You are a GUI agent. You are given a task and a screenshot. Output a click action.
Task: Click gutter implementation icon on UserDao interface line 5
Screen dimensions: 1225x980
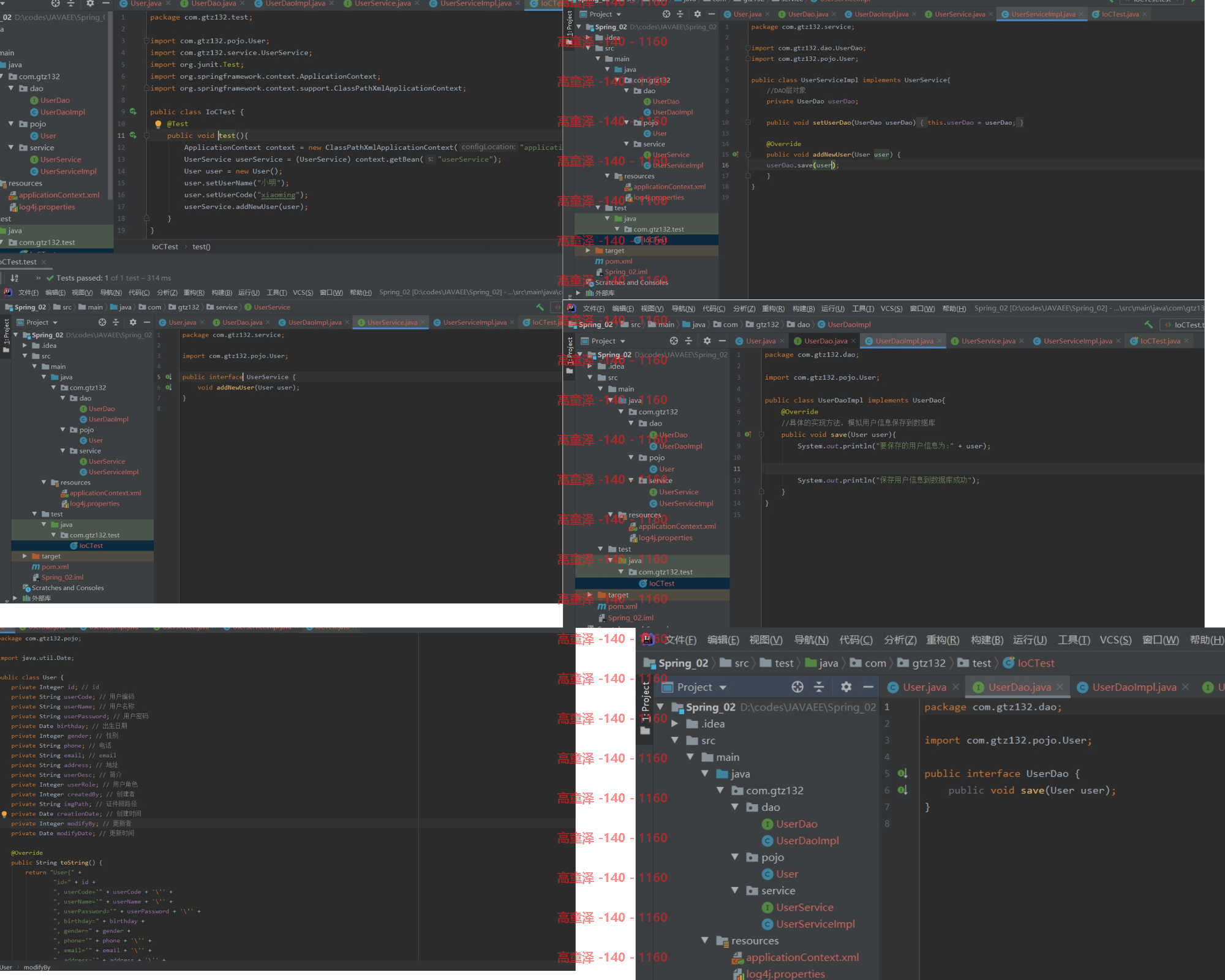(902, 774)
